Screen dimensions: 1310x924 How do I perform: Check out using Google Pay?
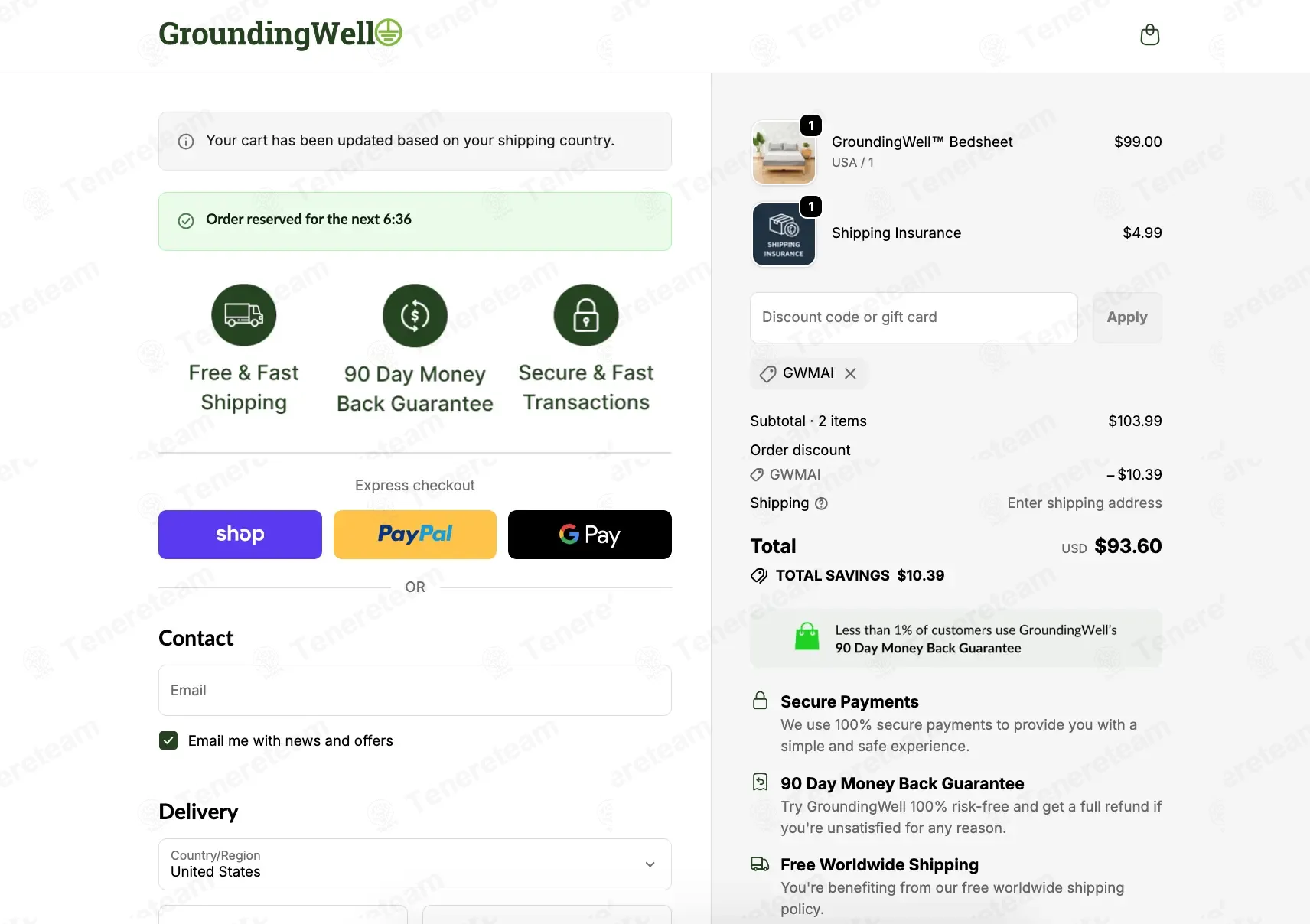point(589,535)
